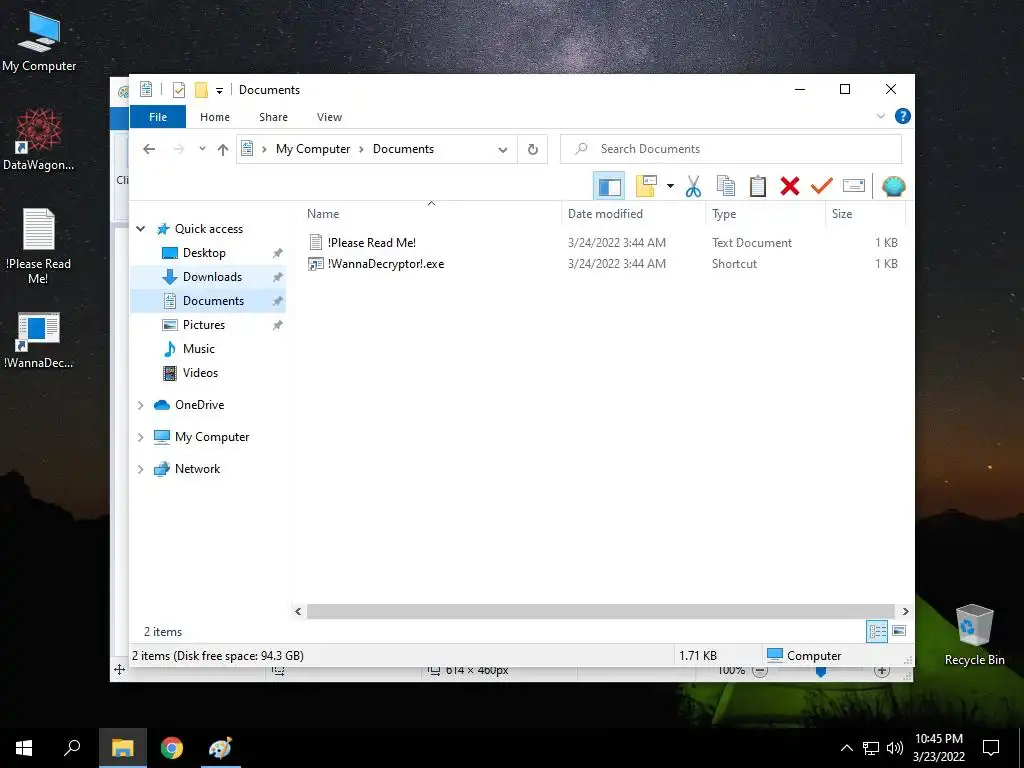This screenshot has width=1024, height=768.
Task: Click Documents in the address breadcrumb
Action: pos(403,149)
